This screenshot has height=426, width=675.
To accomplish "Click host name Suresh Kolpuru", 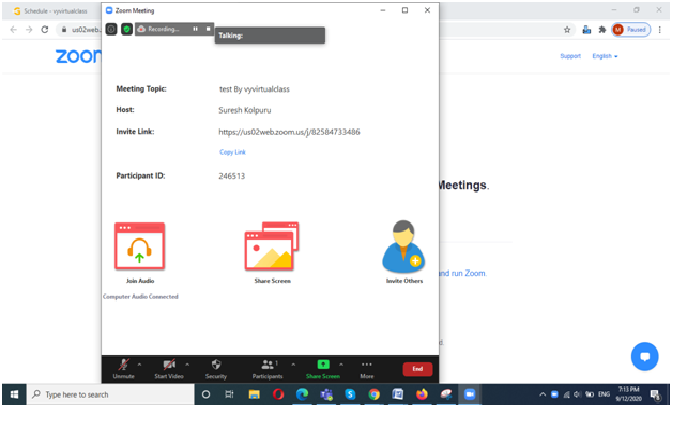I will pyautogui.click(x=245, y=110).
